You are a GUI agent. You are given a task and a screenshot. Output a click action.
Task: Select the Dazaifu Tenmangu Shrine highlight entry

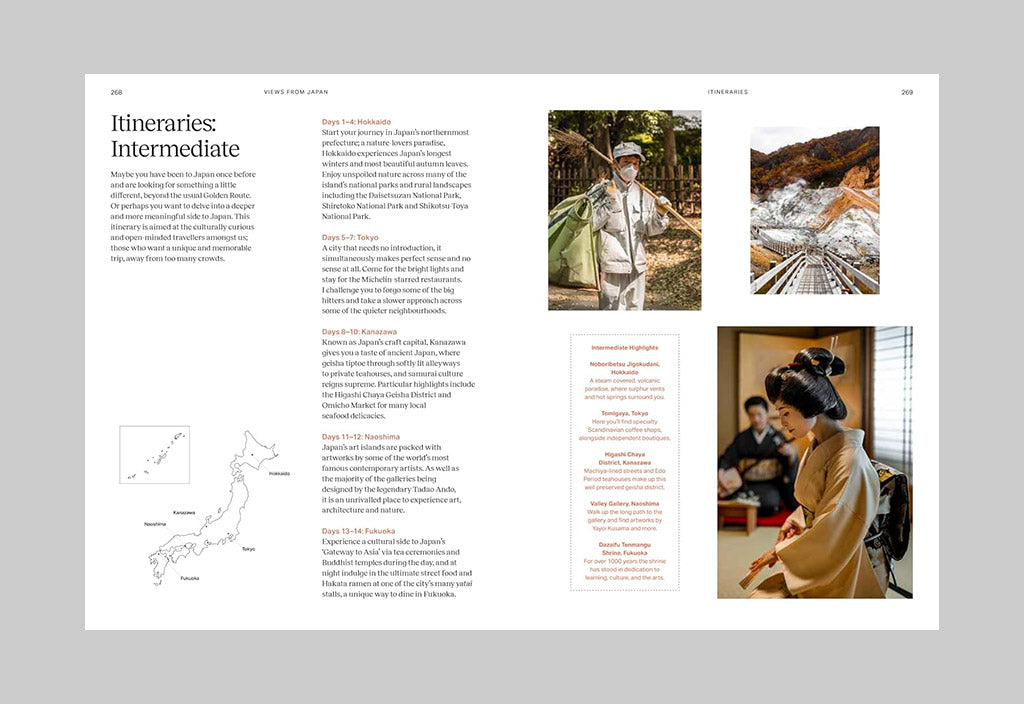tap(626, 548)
